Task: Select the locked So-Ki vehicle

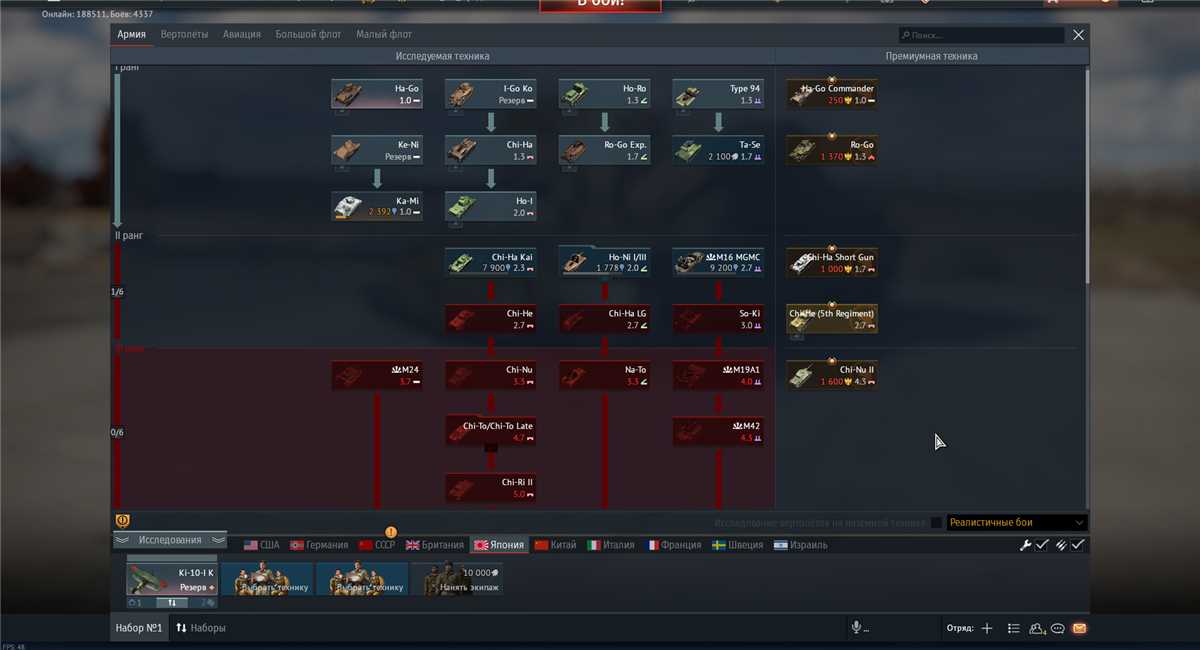Action: click(719, 319)
